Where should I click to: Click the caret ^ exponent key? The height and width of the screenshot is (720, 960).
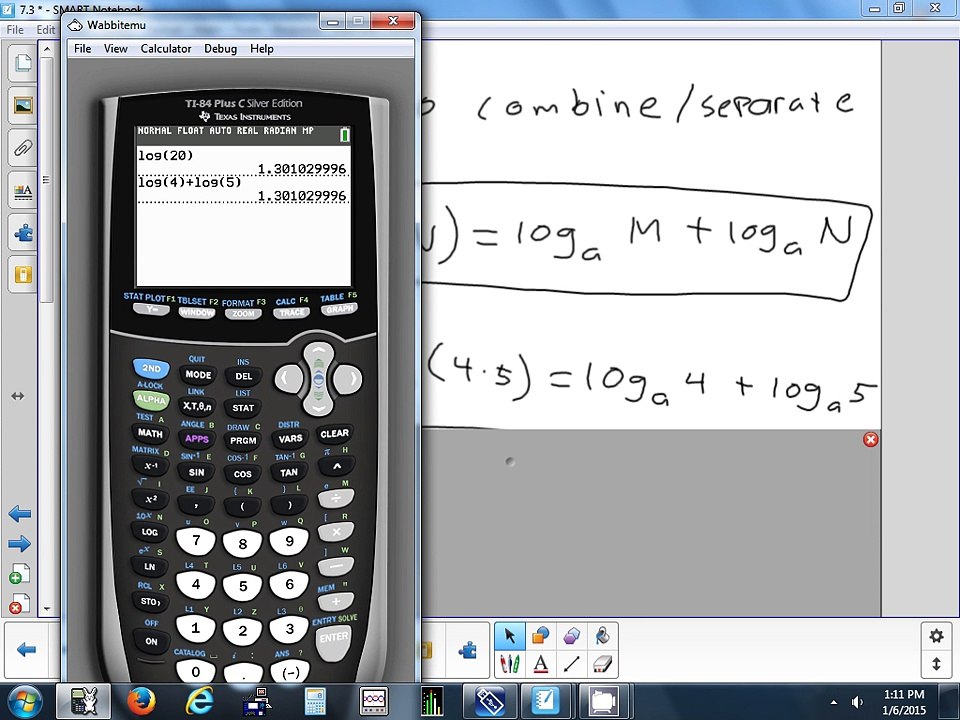(336, 467)
